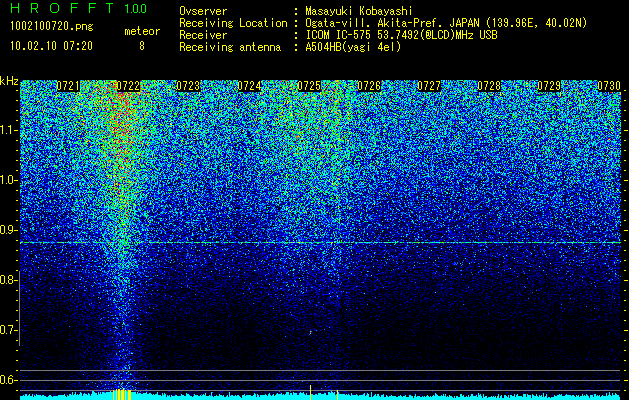Click the 0.7 kHz axis label
Screen dimensions: 629x400
click(x=7, y=330)
